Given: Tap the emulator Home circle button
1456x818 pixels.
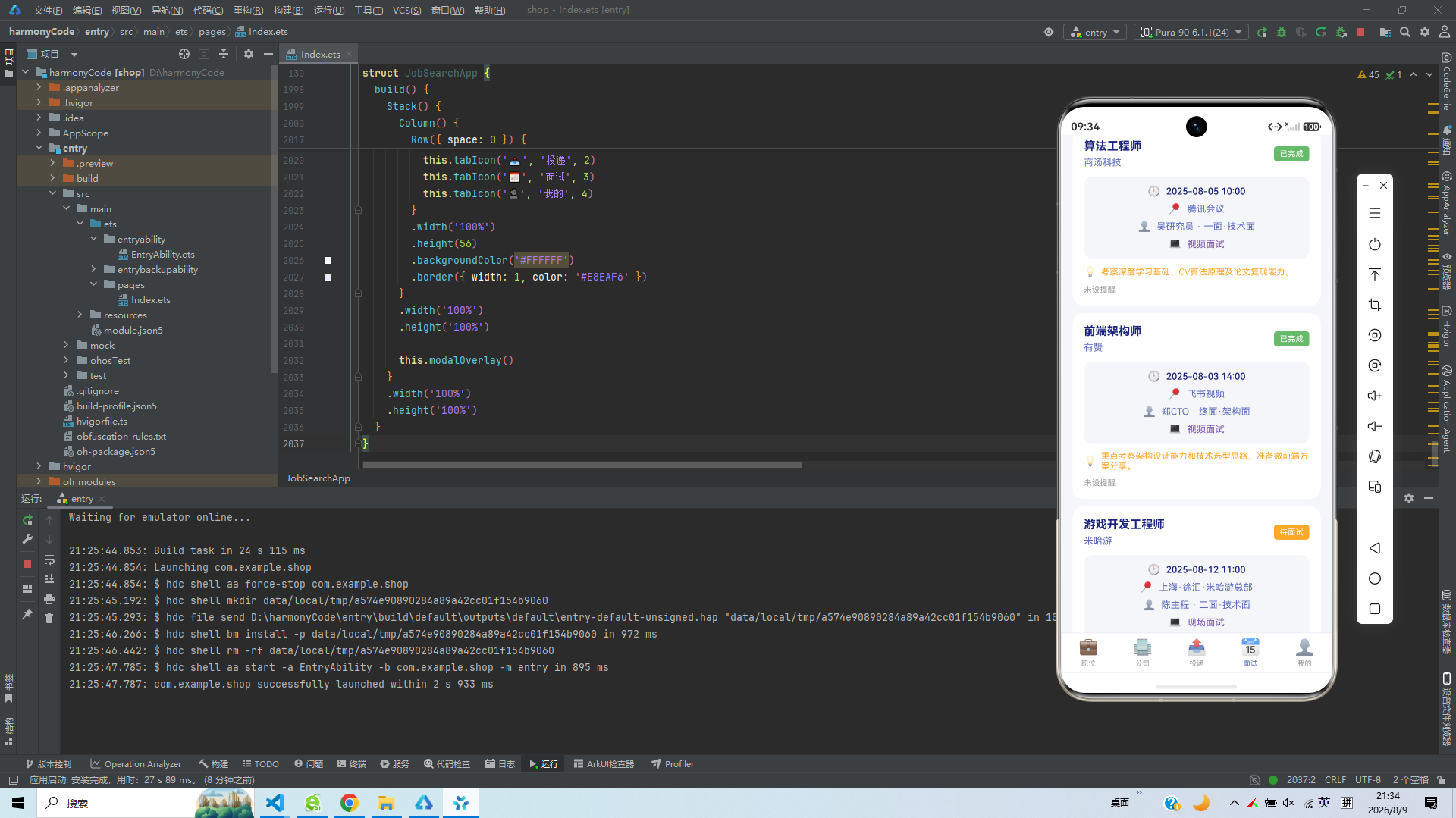Looking at the screenshot, I should tap(1375, 578).
